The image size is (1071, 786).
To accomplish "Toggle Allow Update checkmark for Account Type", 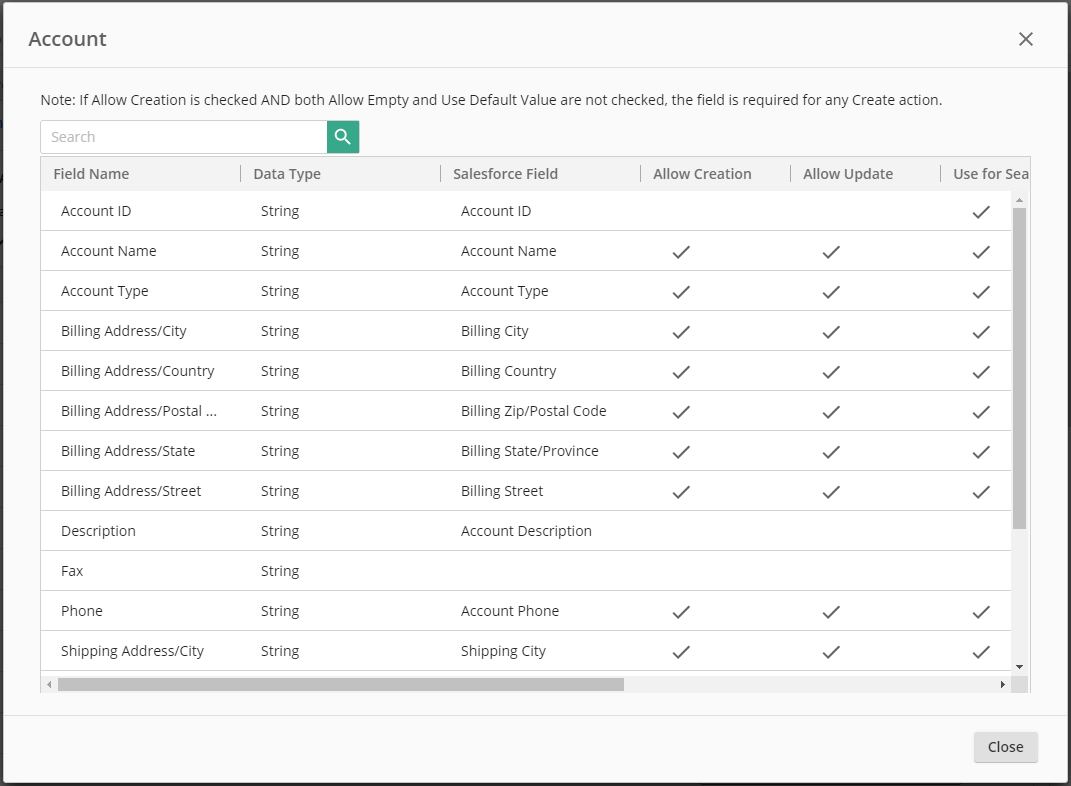I will pos(830,292).
